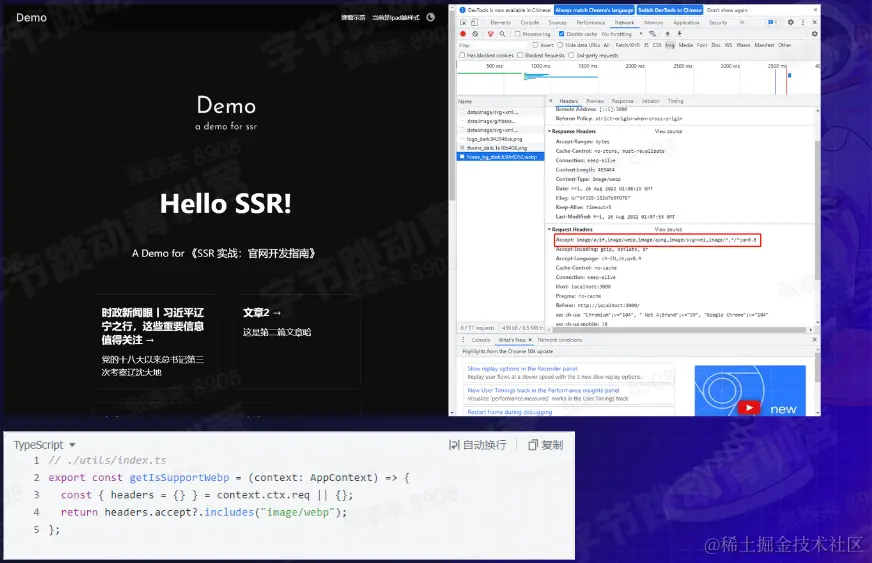Play the YouTube video thumbnail in What's New
Image resolution: width=872 pixels, height=563 pixels.
tap(749, 408)
